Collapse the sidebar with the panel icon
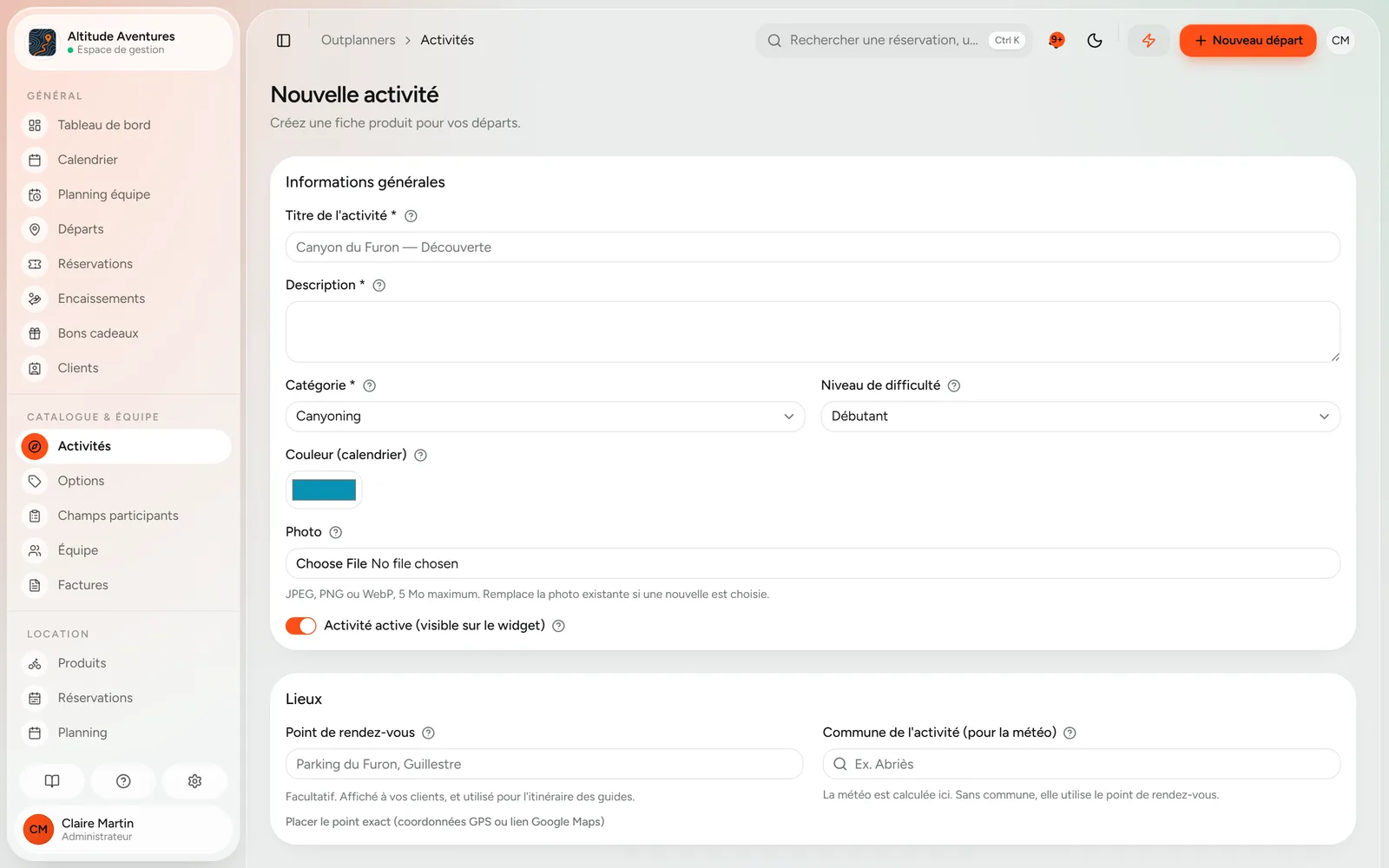Image resolution: width=1389 pixels, height=868 pixels. [x=283, y=41]
